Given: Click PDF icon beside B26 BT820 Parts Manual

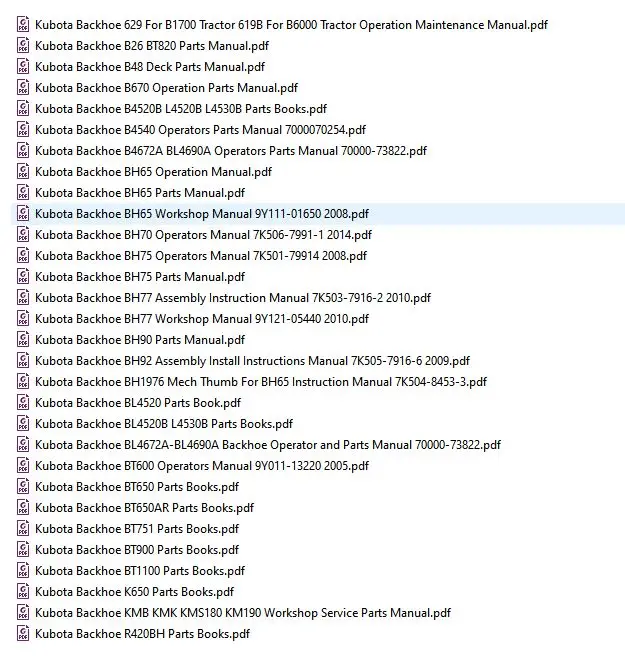Looking at the screenshot, I should click(23, 46).
